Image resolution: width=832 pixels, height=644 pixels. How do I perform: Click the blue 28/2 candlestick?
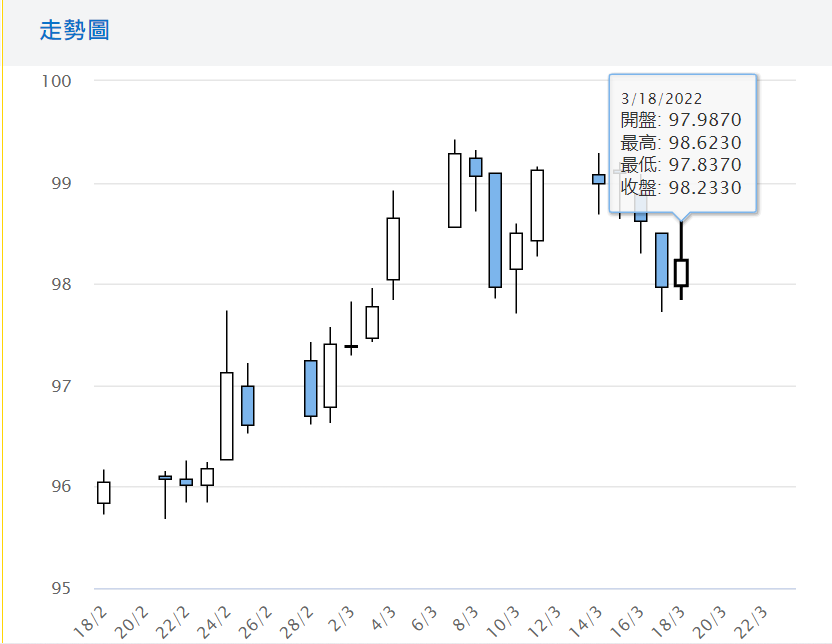(x=310, y=388)
